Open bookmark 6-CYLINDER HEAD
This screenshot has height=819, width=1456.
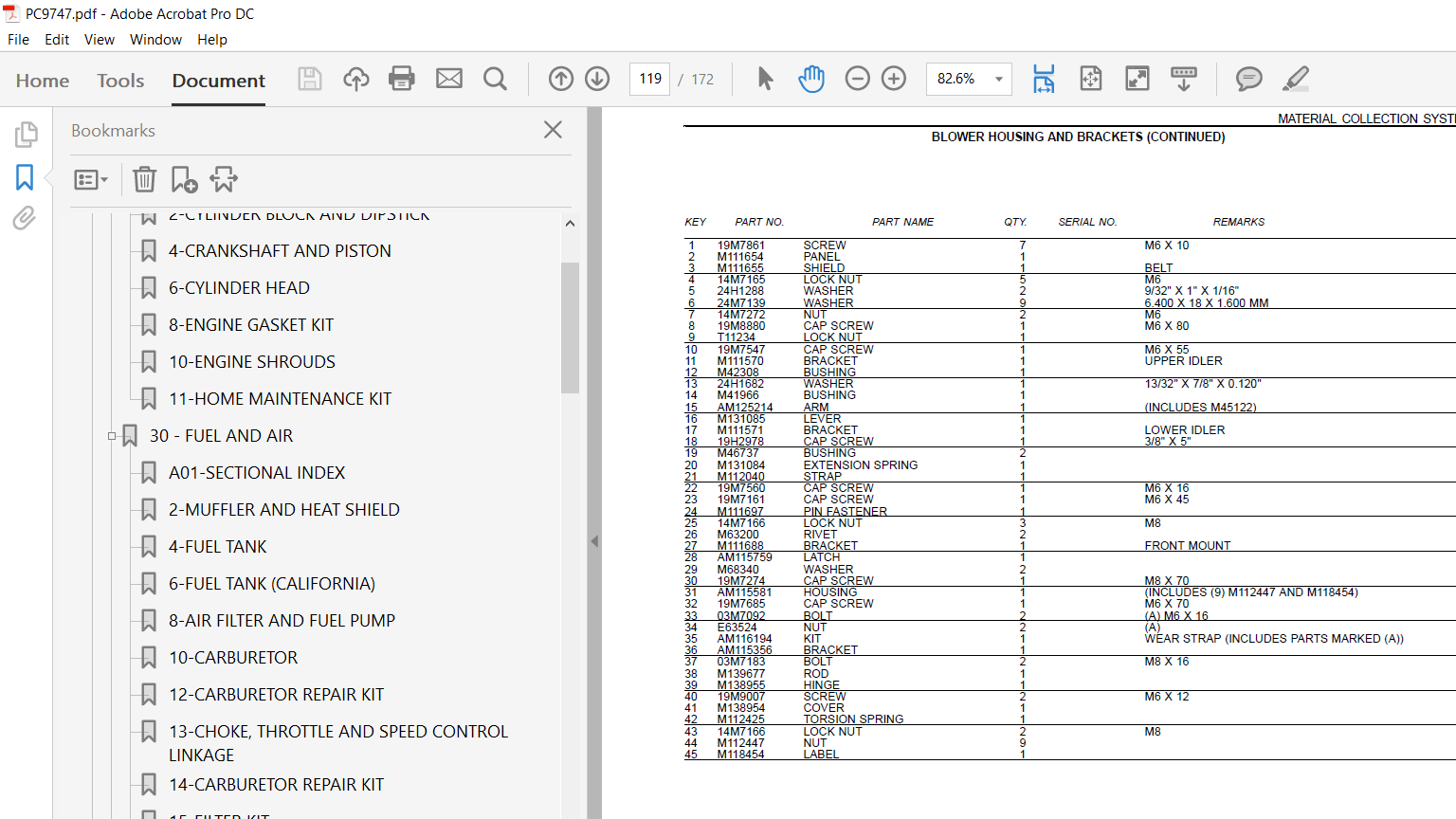(x=239, y=288)
